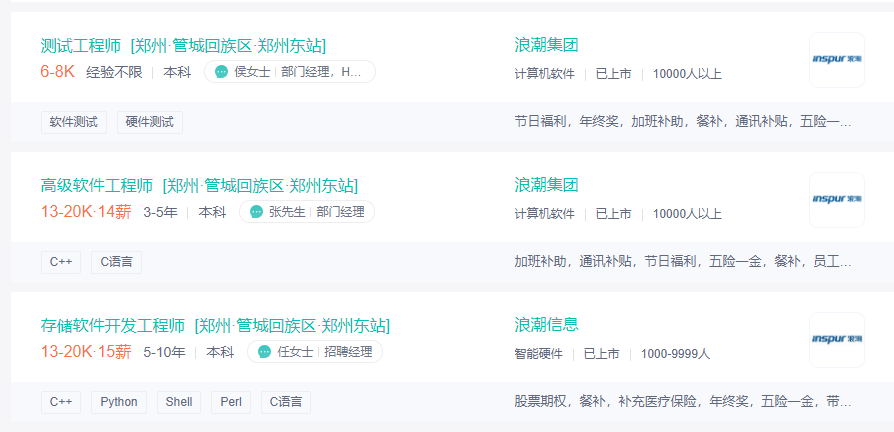Click the Inspur logo in 测试工程师 listing

tap(836, 59)
